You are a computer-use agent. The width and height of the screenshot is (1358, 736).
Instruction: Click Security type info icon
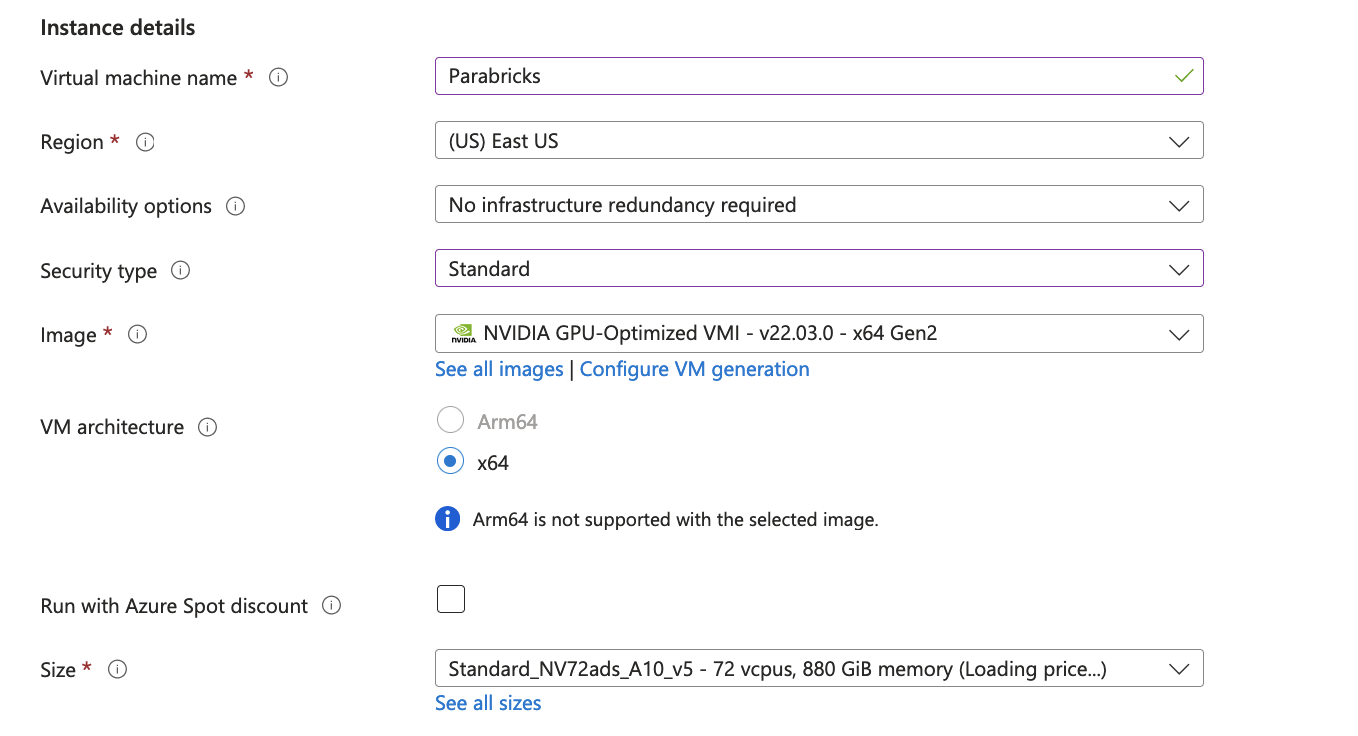click(x=181, y=270)
